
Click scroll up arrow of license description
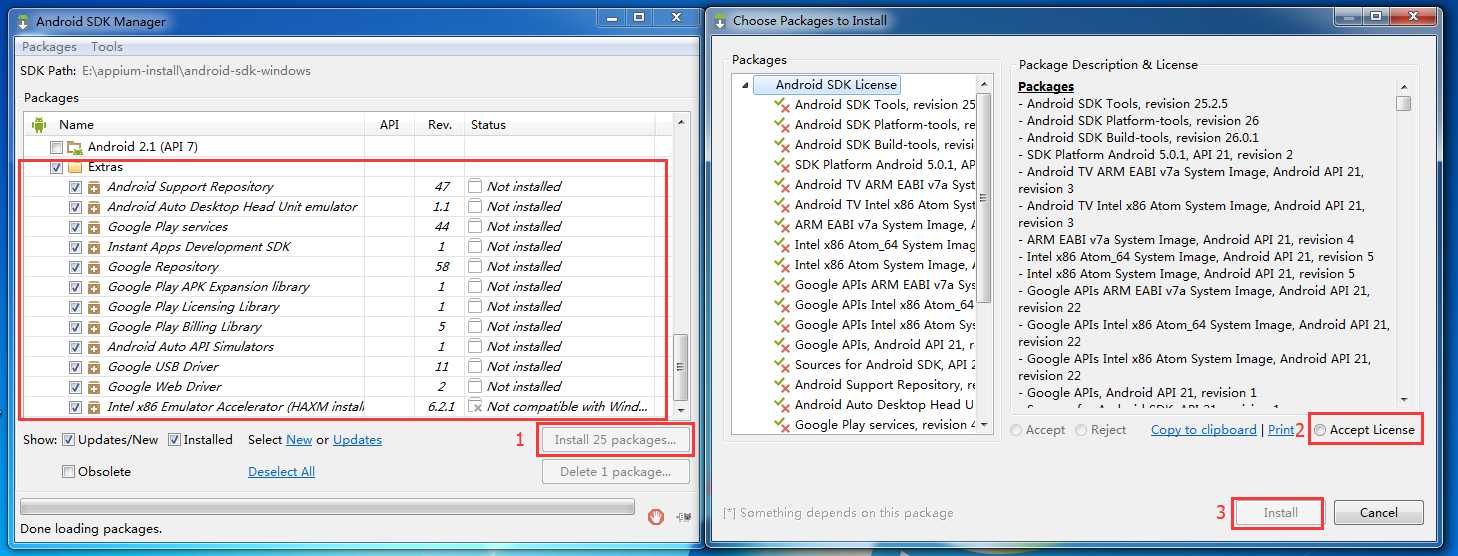point(1404,87)
